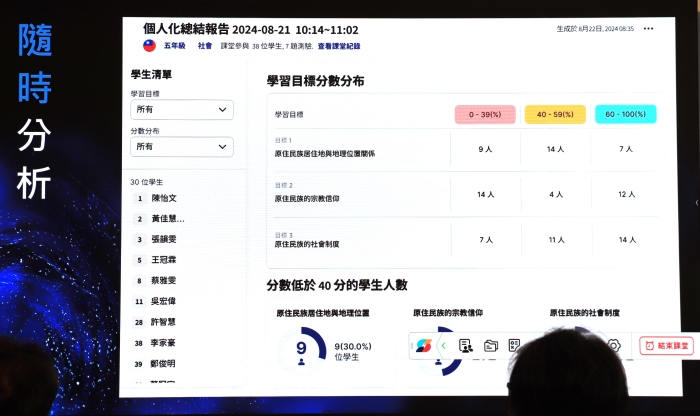Click goal row 原住民族的宗教信仰 in table
Screen dimensions: 700x416
(307, 199)
